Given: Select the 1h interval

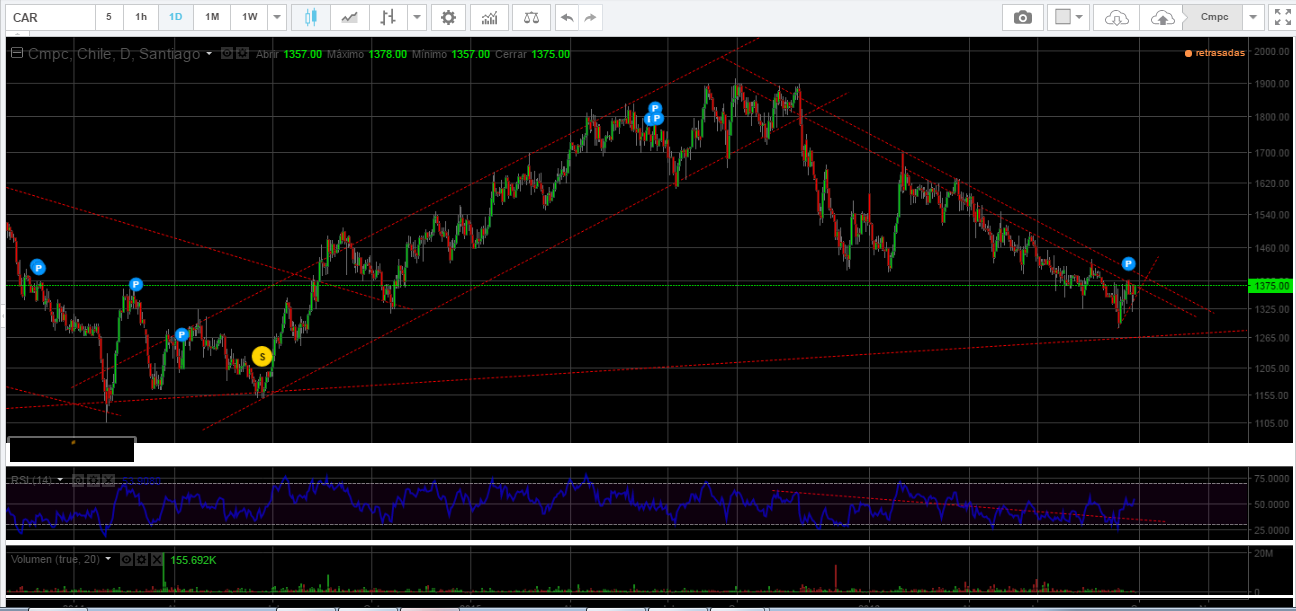Looking at the screenshot, I should [141, 17].
